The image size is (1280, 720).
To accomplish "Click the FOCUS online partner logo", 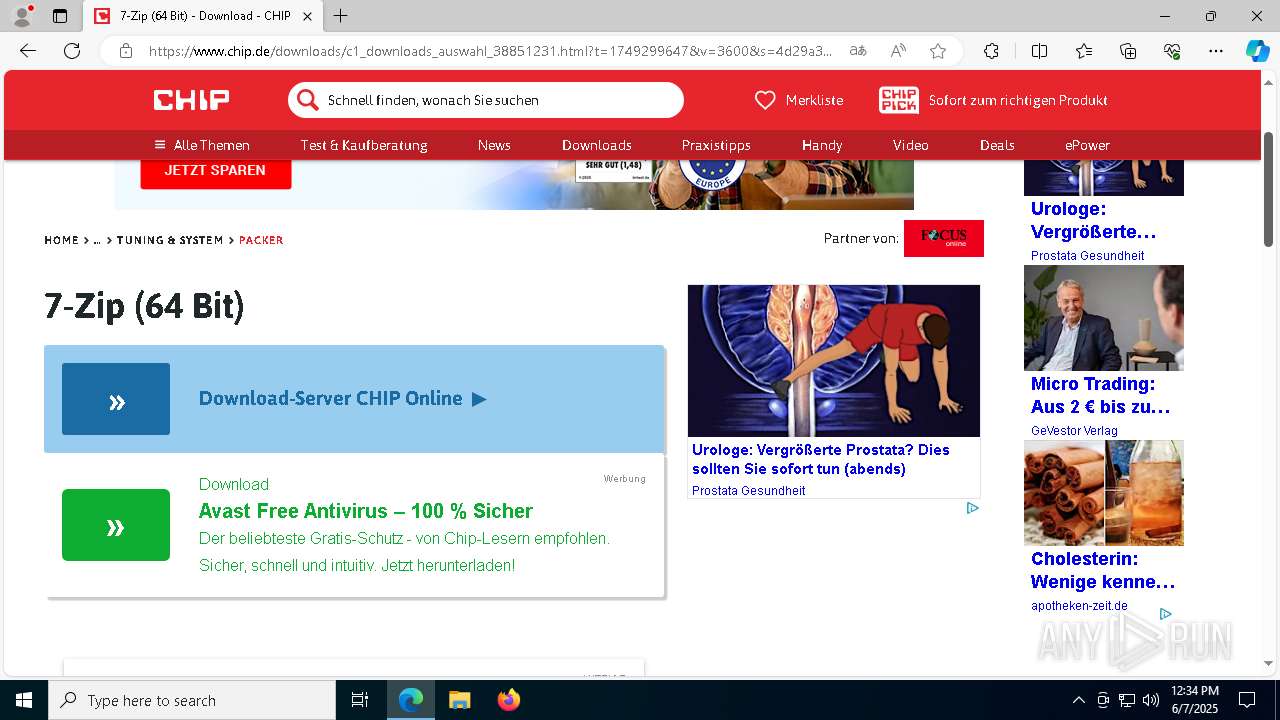I will tap(944, 238).
